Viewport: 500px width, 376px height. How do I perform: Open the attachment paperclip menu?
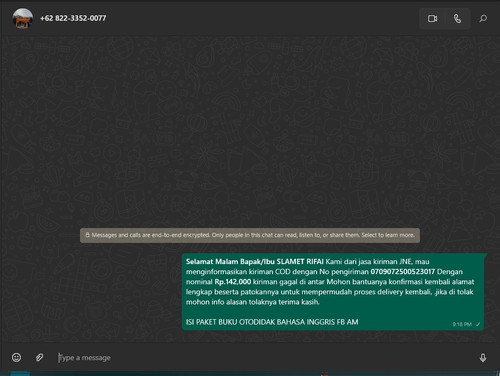(39, 357)
